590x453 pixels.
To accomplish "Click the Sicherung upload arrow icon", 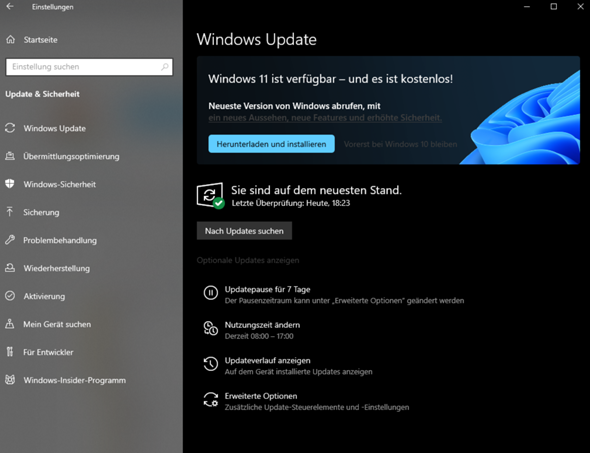I will click(10, 212).
